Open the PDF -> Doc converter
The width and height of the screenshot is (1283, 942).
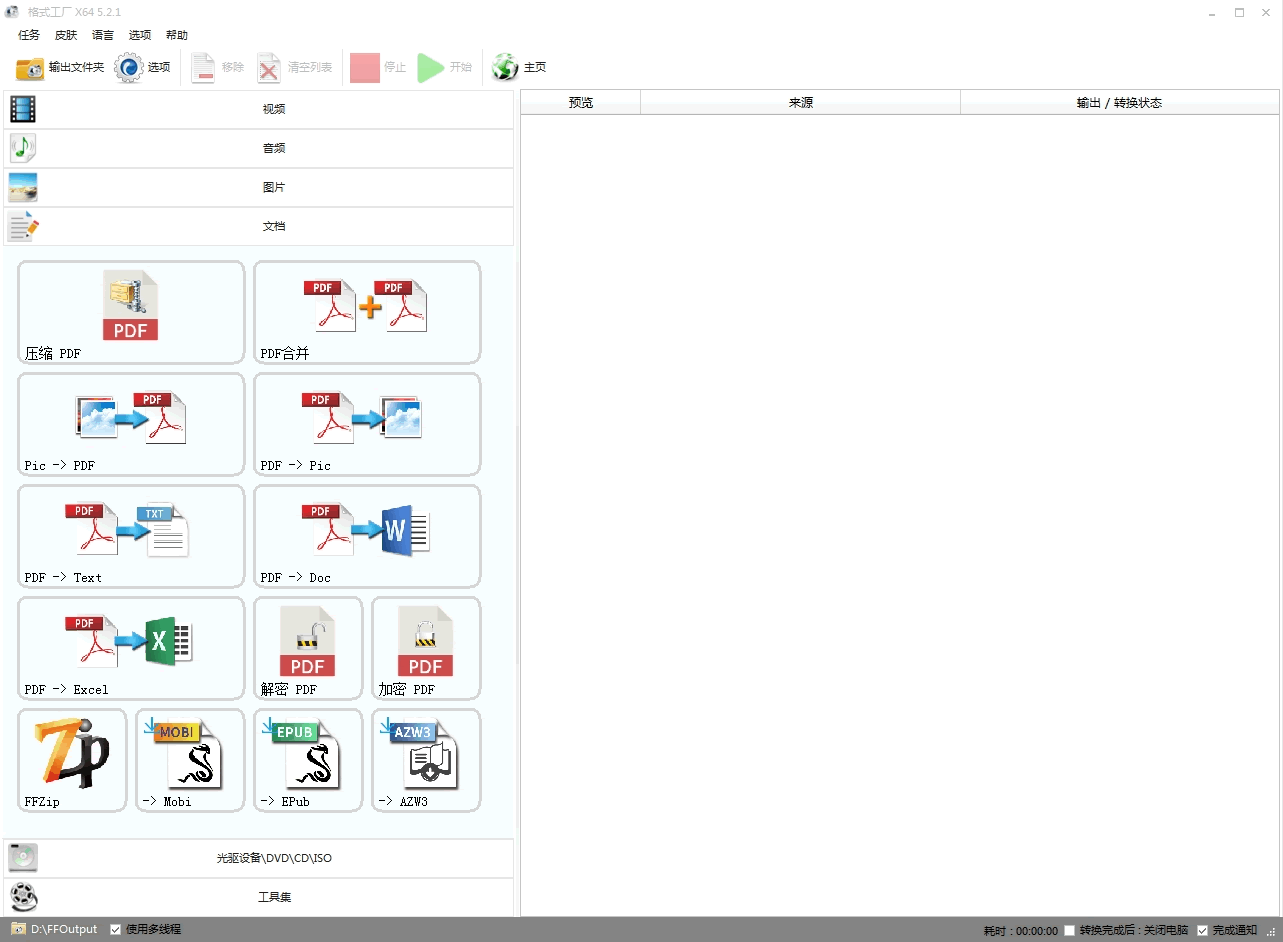point(367,536)
